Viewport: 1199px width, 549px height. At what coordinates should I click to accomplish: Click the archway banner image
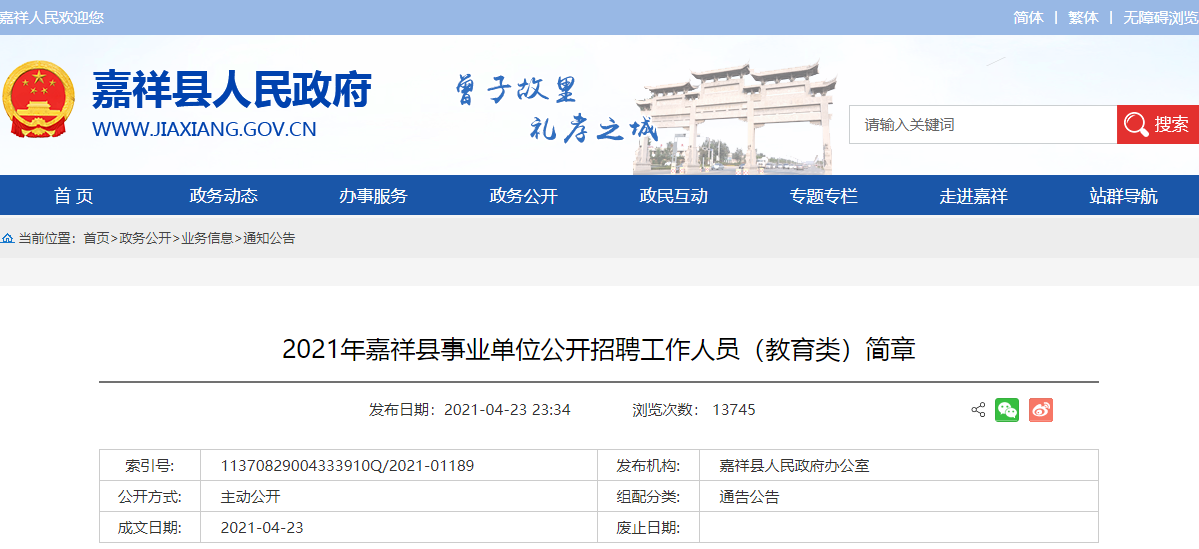(734, 117)
